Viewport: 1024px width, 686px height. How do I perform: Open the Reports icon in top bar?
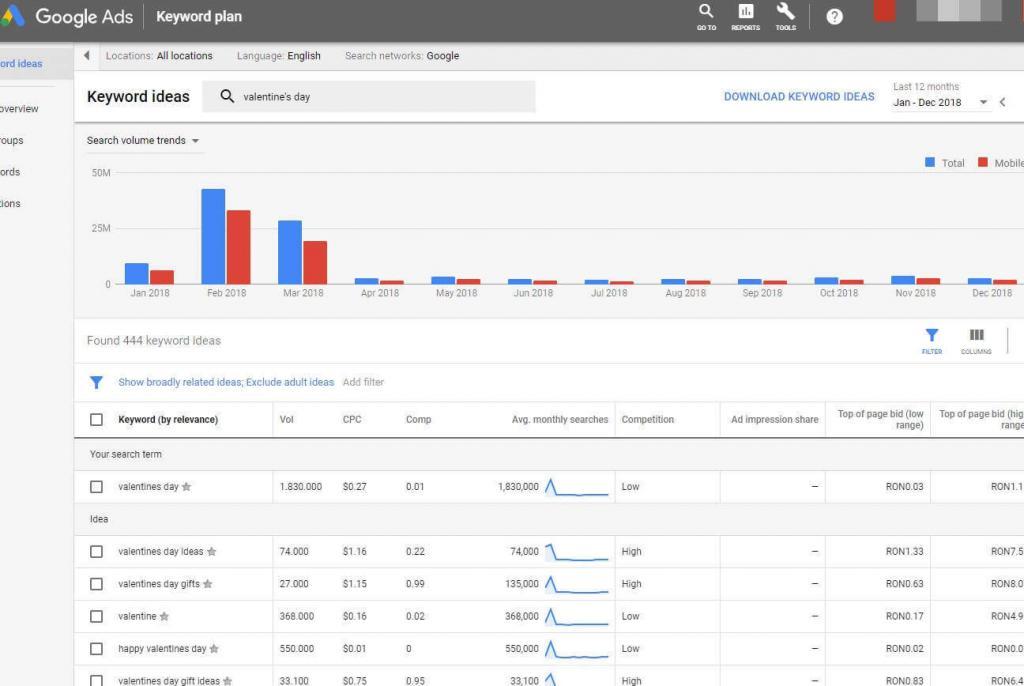tap(745, 16)
